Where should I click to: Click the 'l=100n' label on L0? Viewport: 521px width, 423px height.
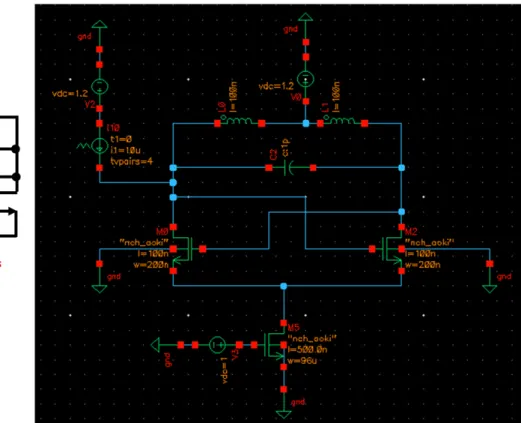tap(234, 96)
